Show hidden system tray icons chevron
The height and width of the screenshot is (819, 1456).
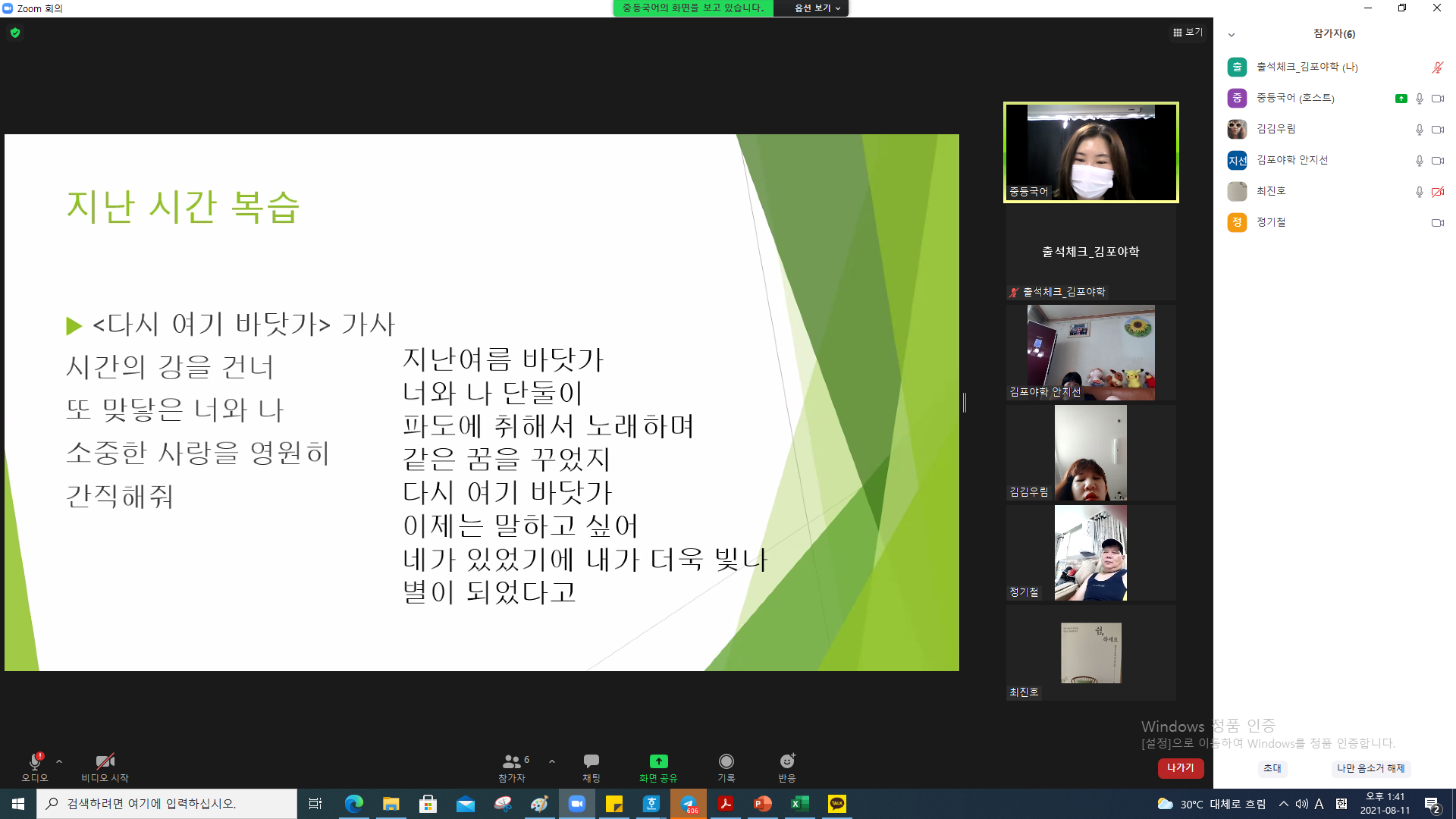[1283, 804]
